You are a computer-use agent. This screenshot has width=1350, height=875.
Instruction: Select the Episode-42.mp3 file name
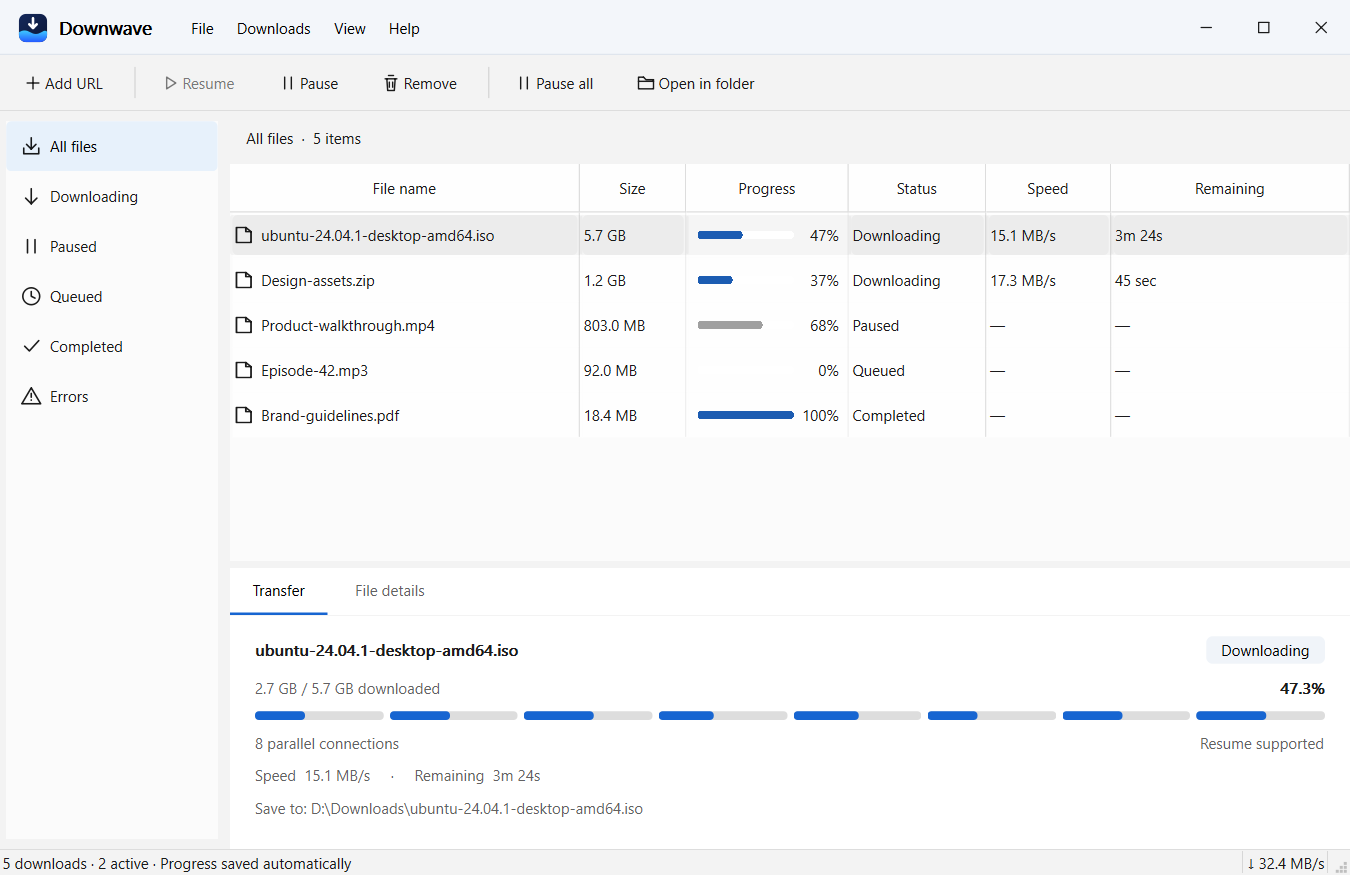coord(315,371)
